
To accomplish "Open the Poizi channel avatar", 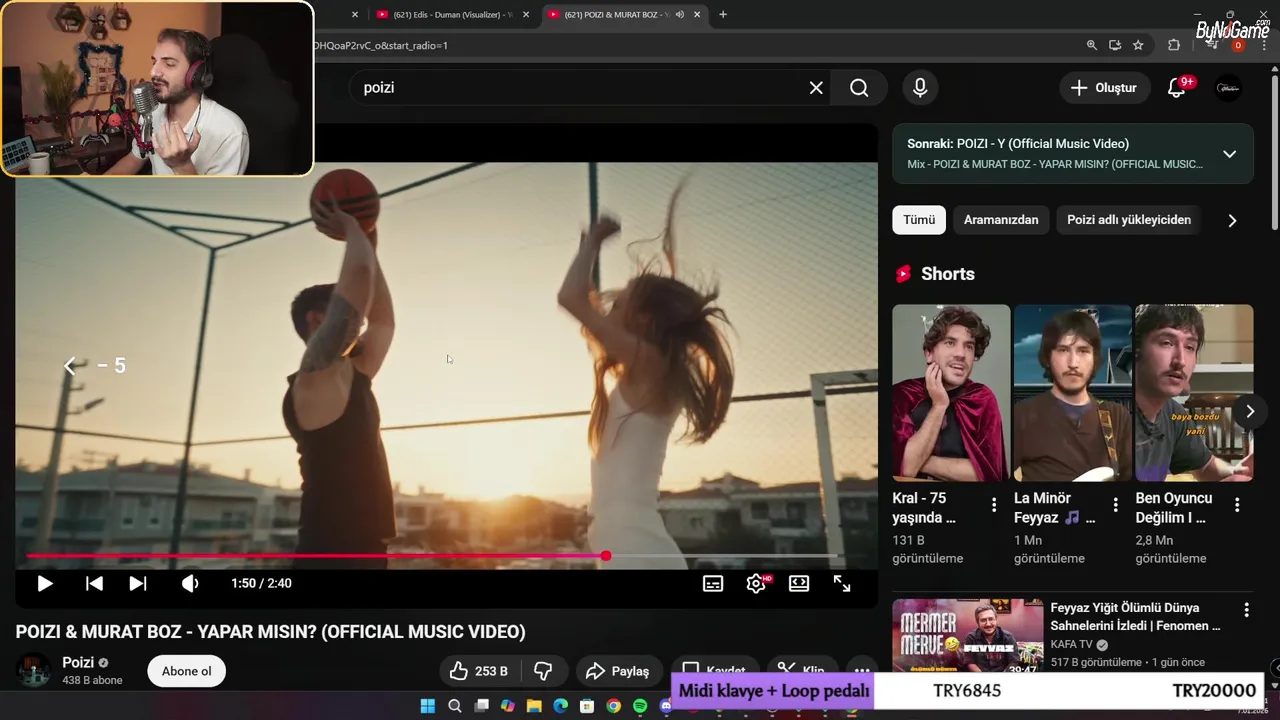I will (33, 671).
